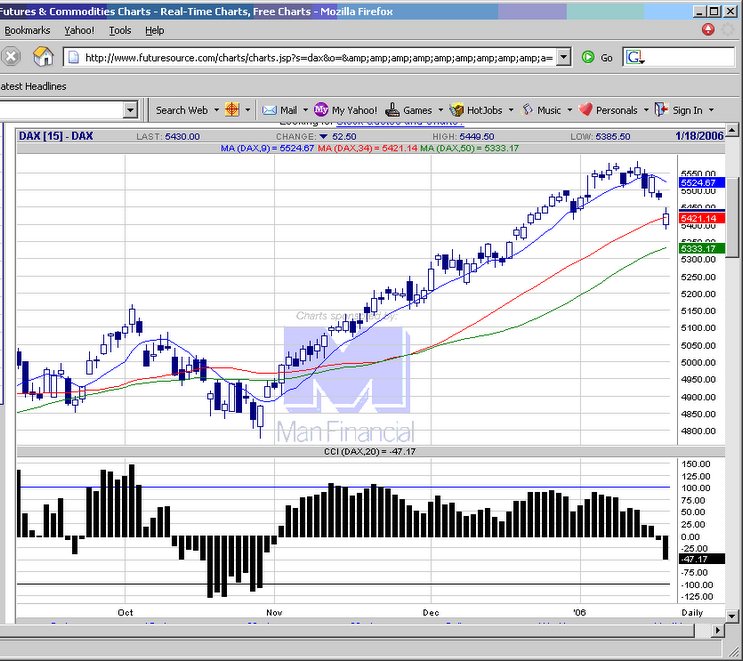Click the partially hidden link above the chart
The width and height of the screenshot is (743, 661).
399,123
